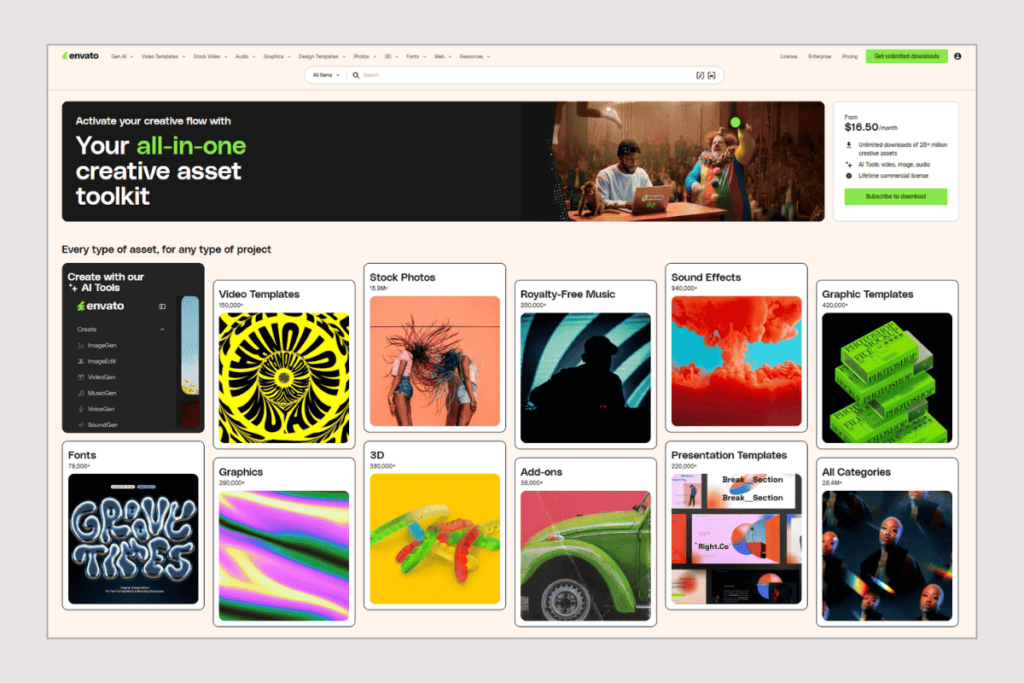Expand the Gen AI menu
Image resolution: width=1024 pixels, height=683 pixels.
[121, 57]
